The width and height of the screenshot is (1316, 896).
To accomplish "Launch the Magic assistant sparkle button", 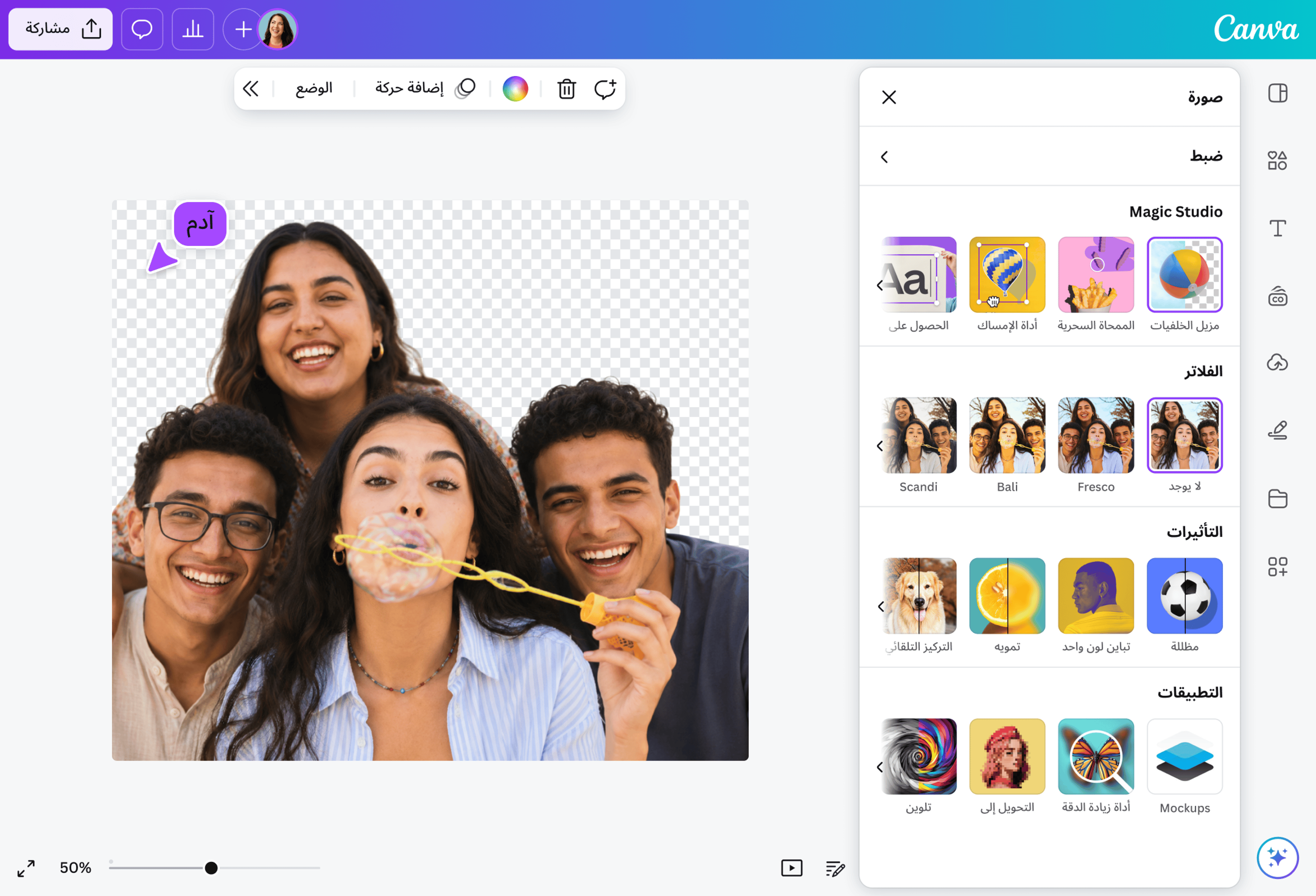I will pos(1278,858).
